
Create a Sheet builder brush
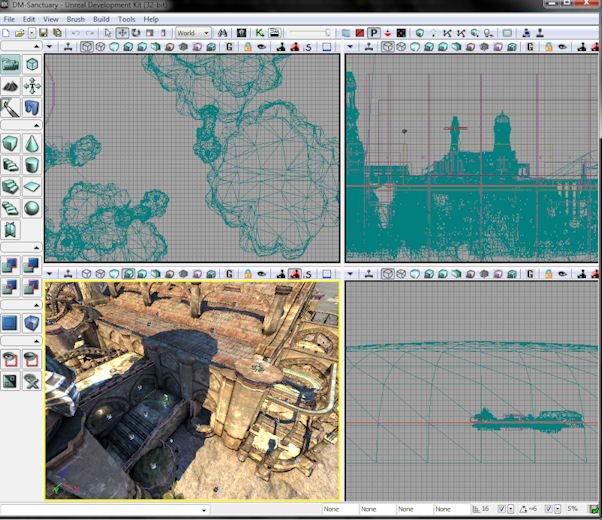(x=32, y=187)
